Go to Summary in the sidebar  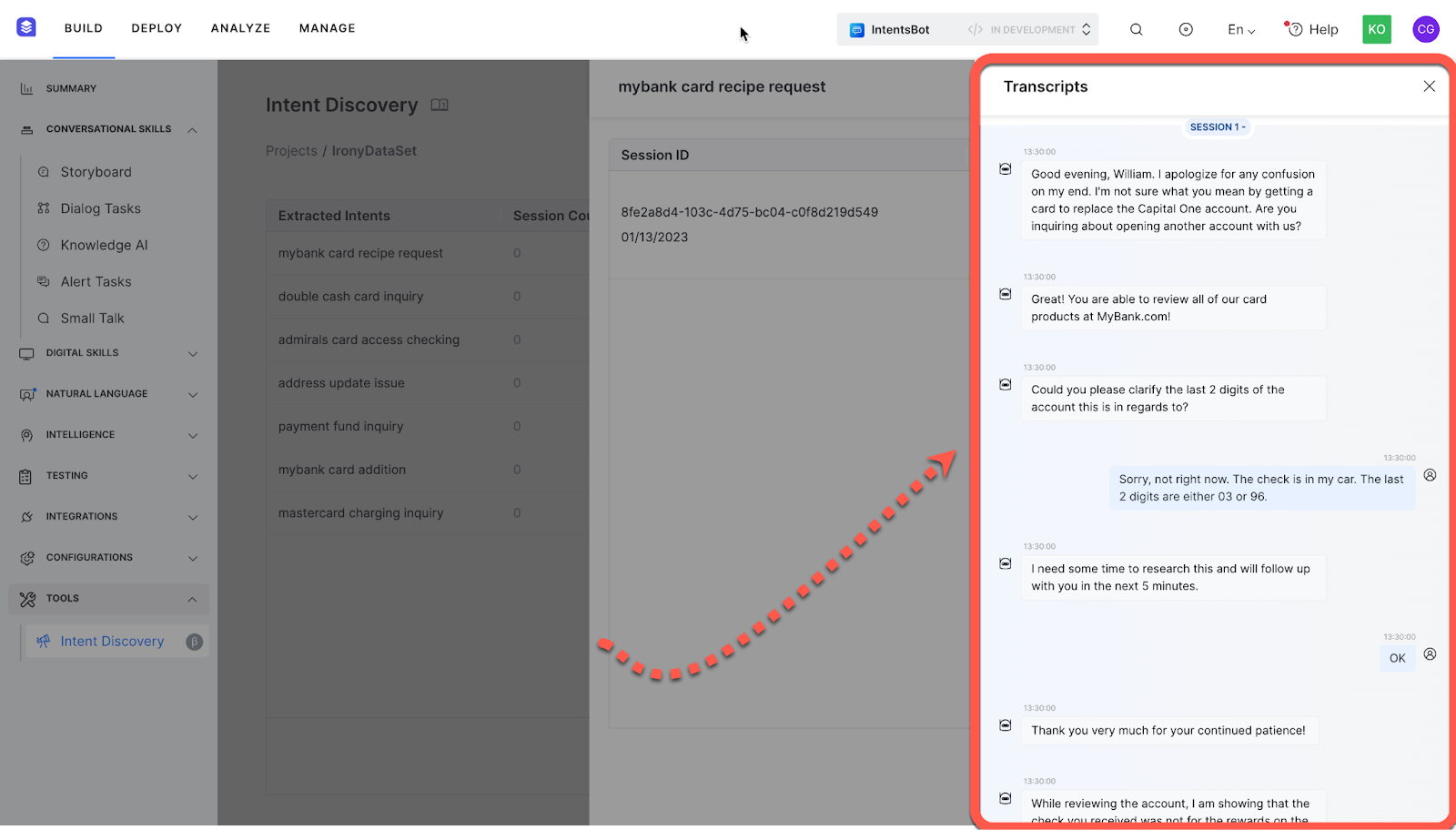pyautogui.click(x=71, y=88)
